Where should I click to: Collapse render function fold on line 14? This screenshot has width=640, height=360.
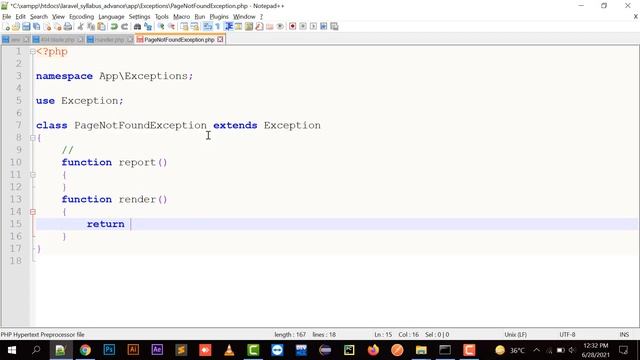[x=33, y=212]
